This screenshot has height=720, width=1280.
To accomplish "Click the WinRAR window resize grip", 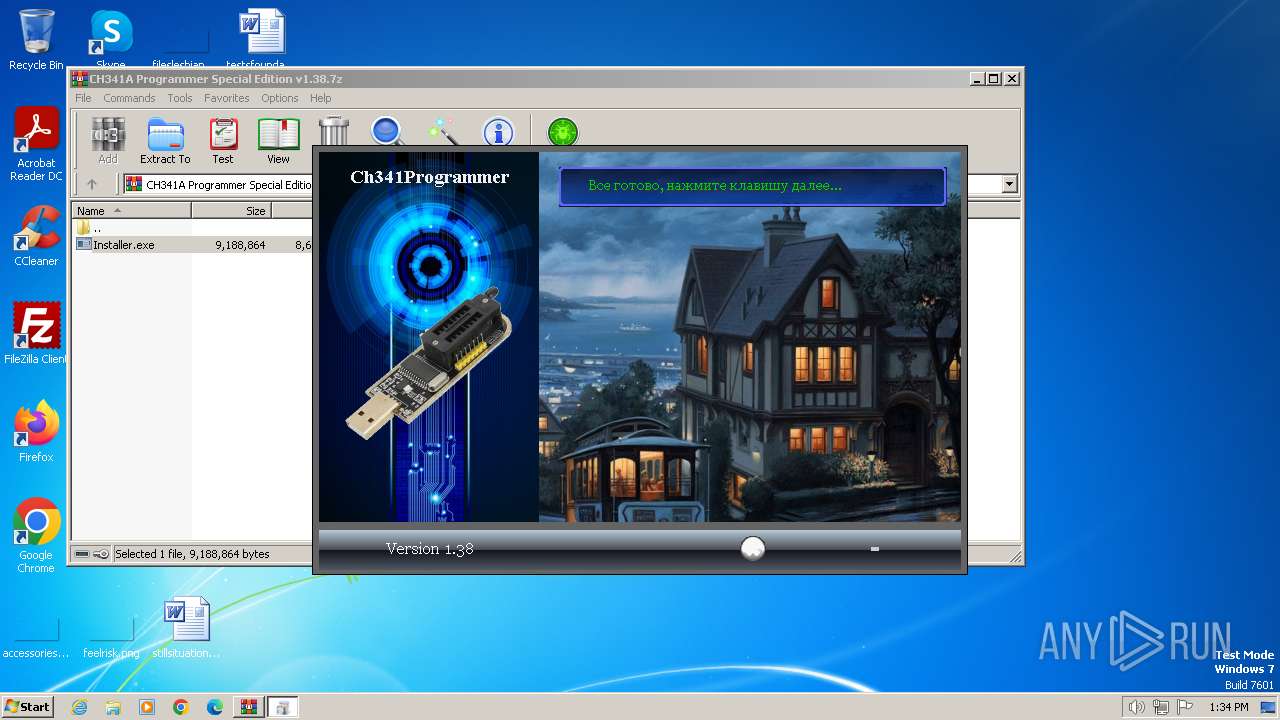I will point(1015,556).
